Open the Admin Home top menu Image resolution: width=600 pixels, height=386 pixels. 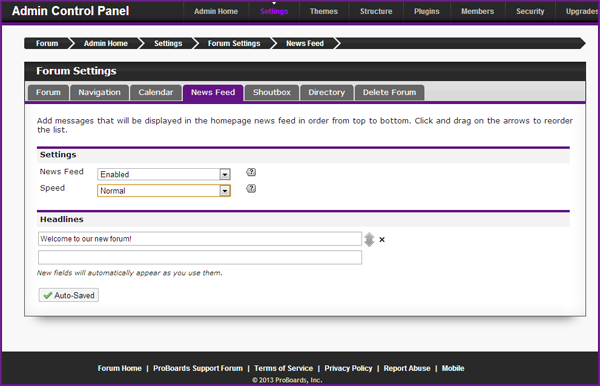click(216, 11)
